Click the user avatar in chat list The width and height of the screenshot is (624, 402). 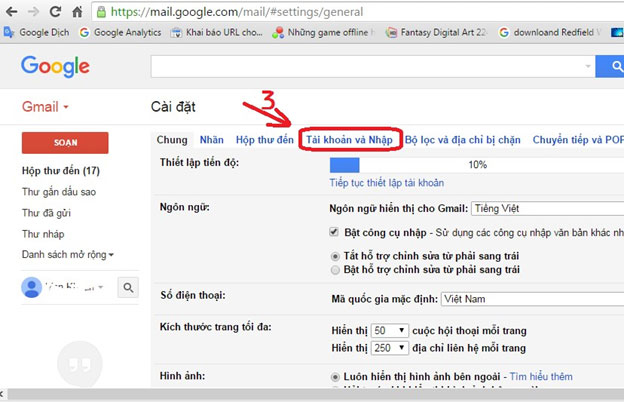31,287
